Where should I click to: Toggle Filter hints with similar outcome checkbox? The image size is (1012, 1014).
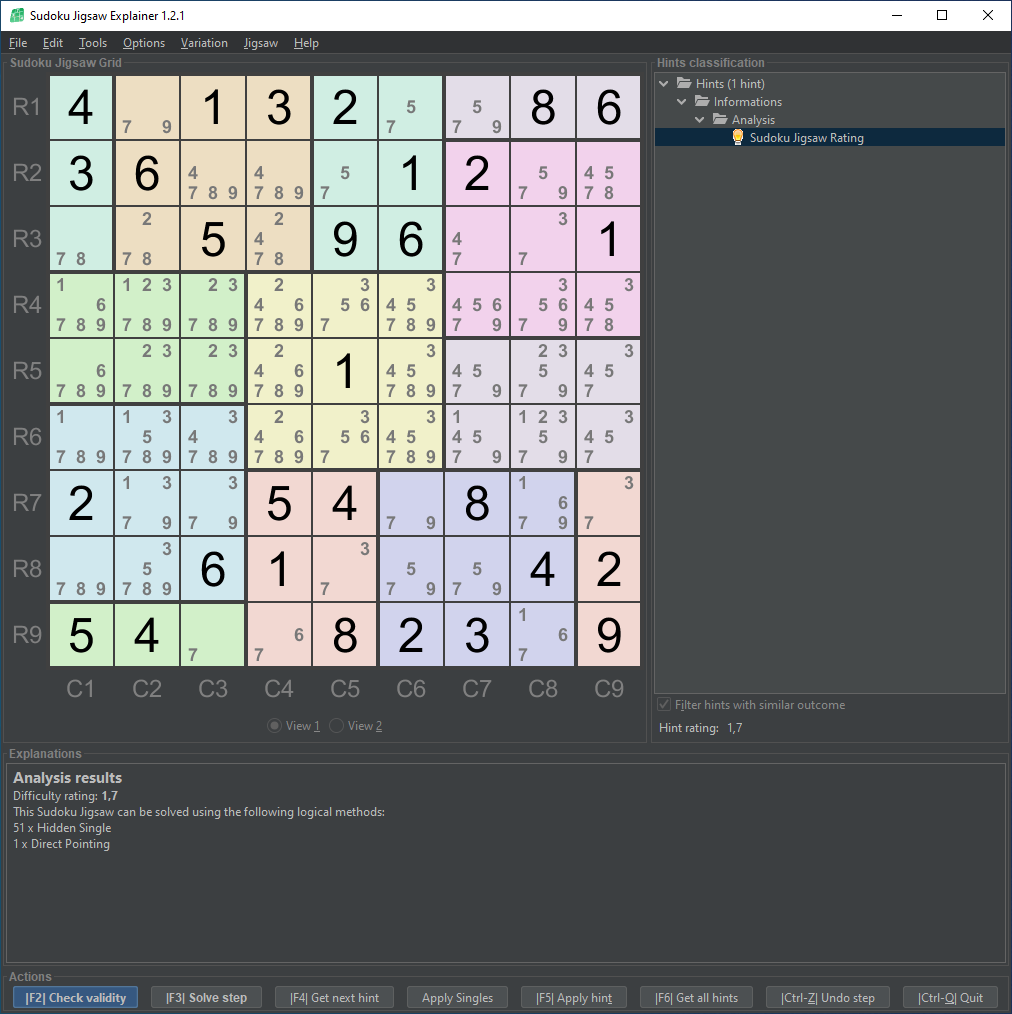pyautogui.click(x=664, y=705)
